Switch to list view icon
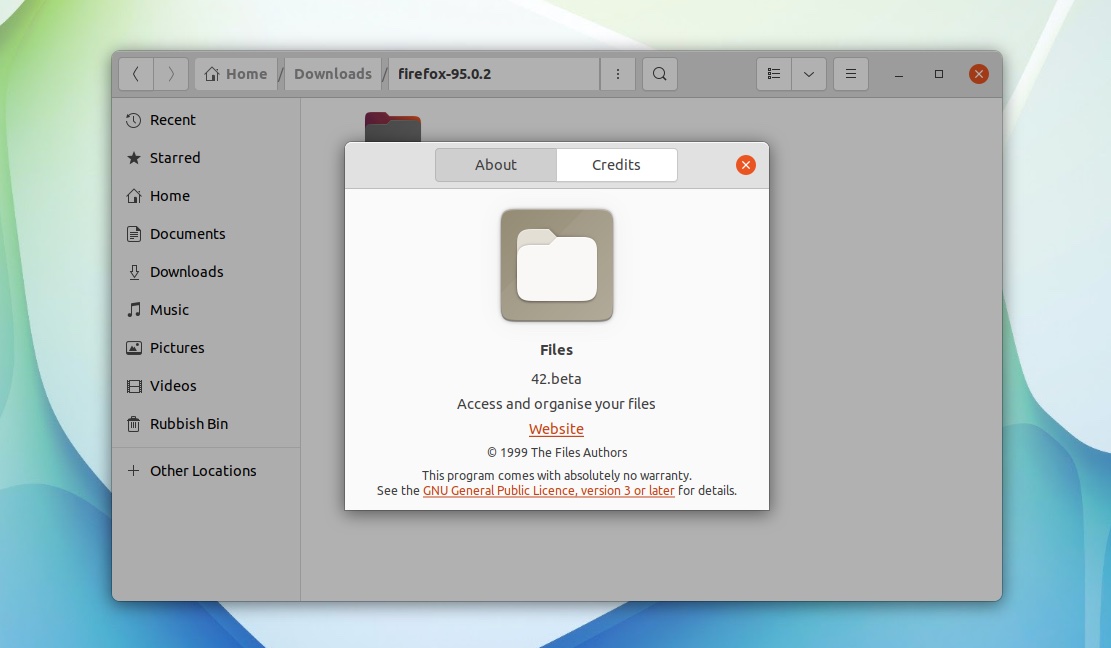This screenshot has width=1111, height=648. tap(774, 74)
